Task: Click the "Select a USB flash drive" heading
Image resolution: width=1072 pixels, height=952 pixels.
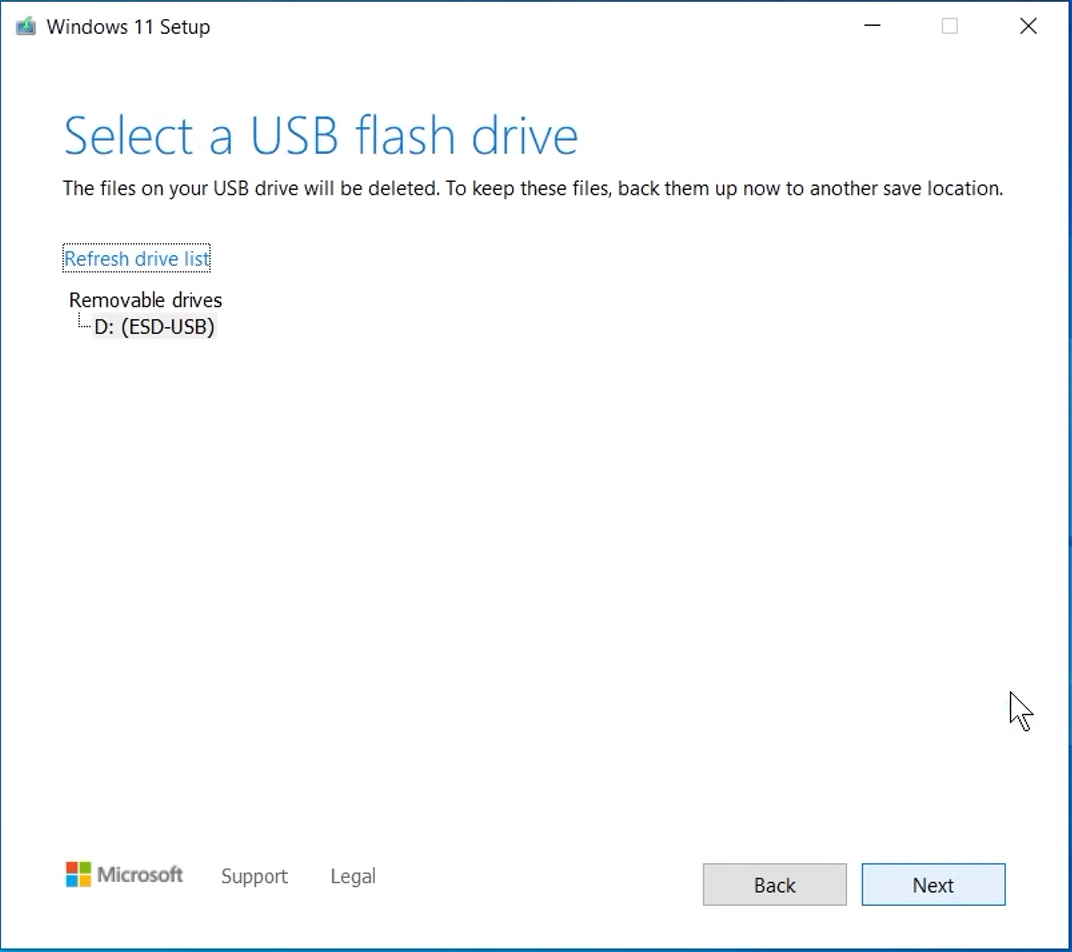Action: (x=321, y=136)
